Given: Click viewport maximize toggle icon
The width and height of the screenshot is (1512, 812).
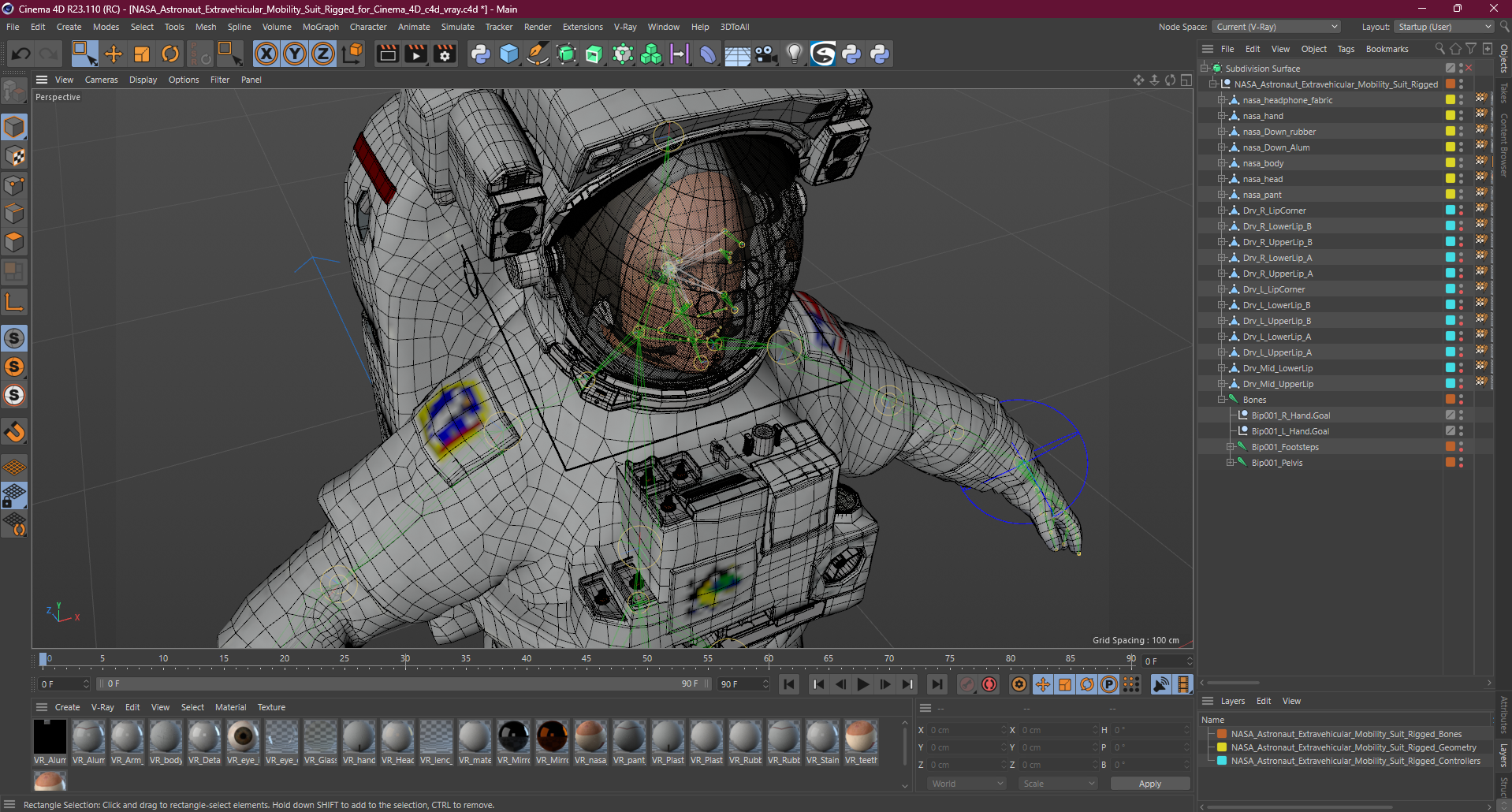Looking at the screenshot, I should tap(1186, 80).
